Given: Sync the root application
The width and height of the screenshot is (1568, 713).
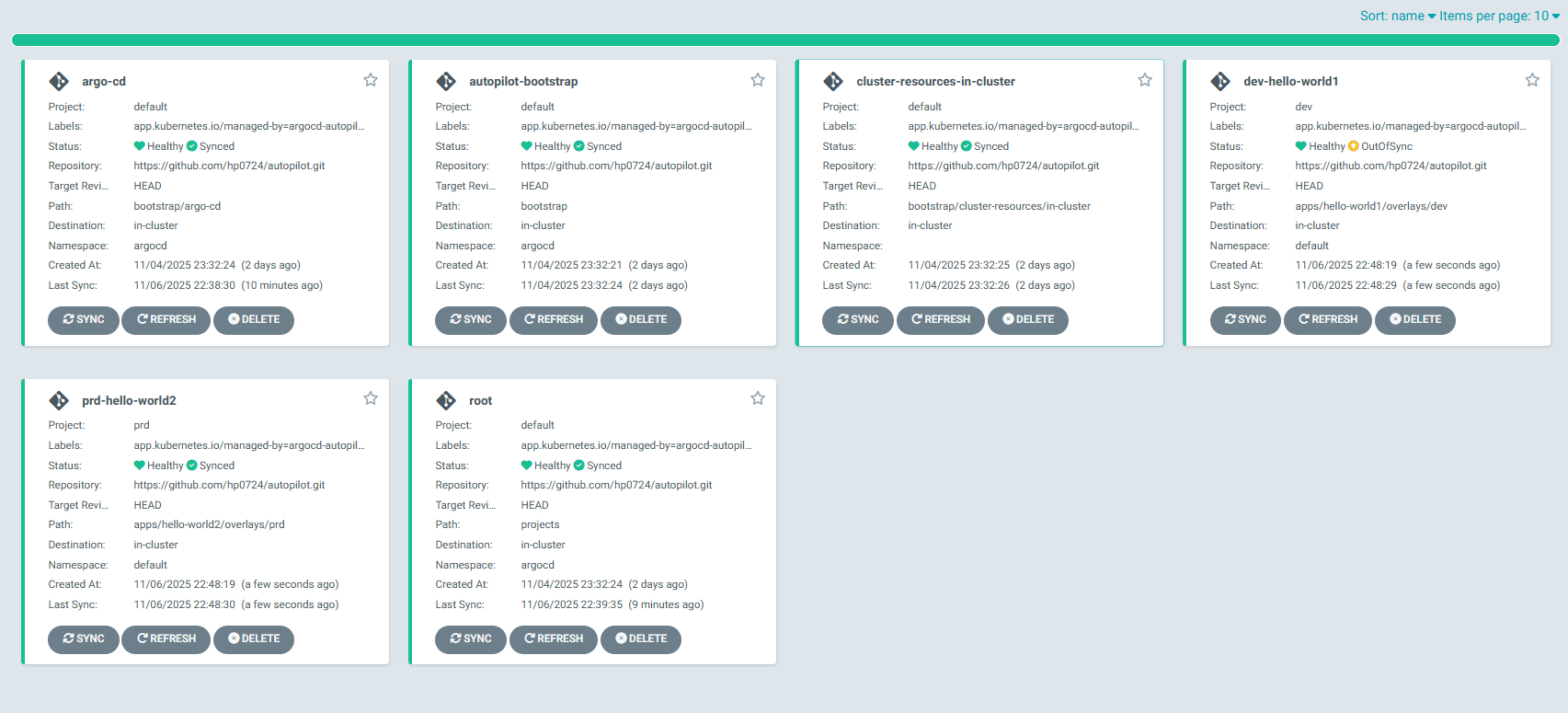Looking at the screenshot, I should tap(471, 638).
